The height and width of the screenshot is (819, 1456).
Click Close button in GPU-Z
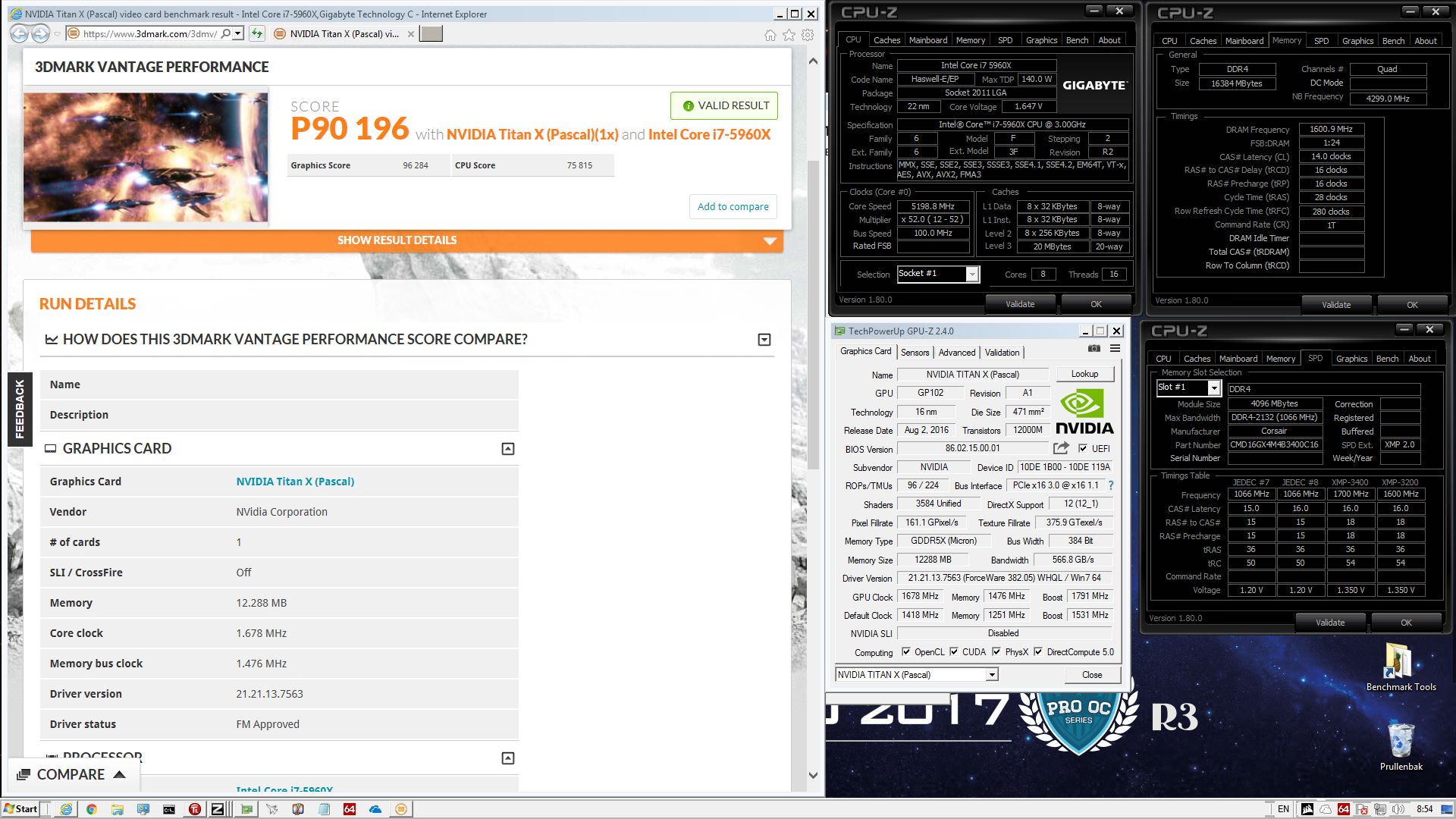click(1092, 674)
